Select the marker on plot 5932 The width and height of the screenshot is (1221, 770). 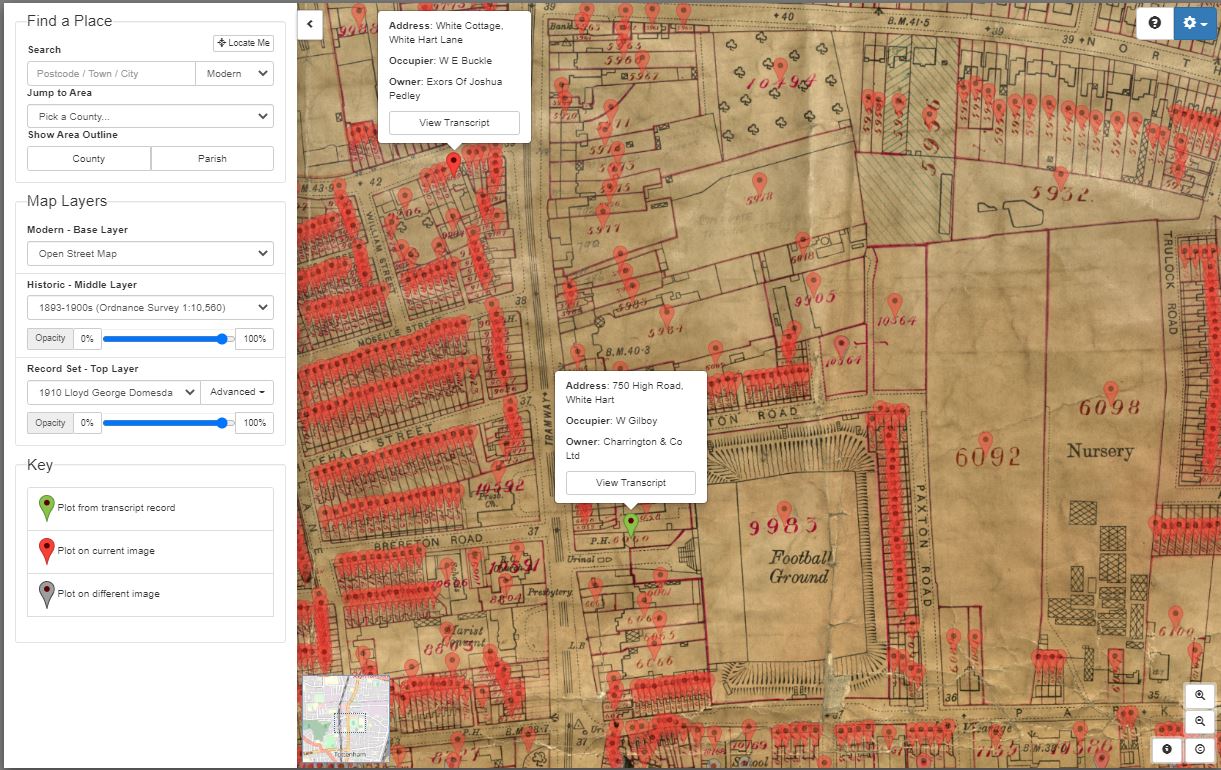(x=1061, y=177)
